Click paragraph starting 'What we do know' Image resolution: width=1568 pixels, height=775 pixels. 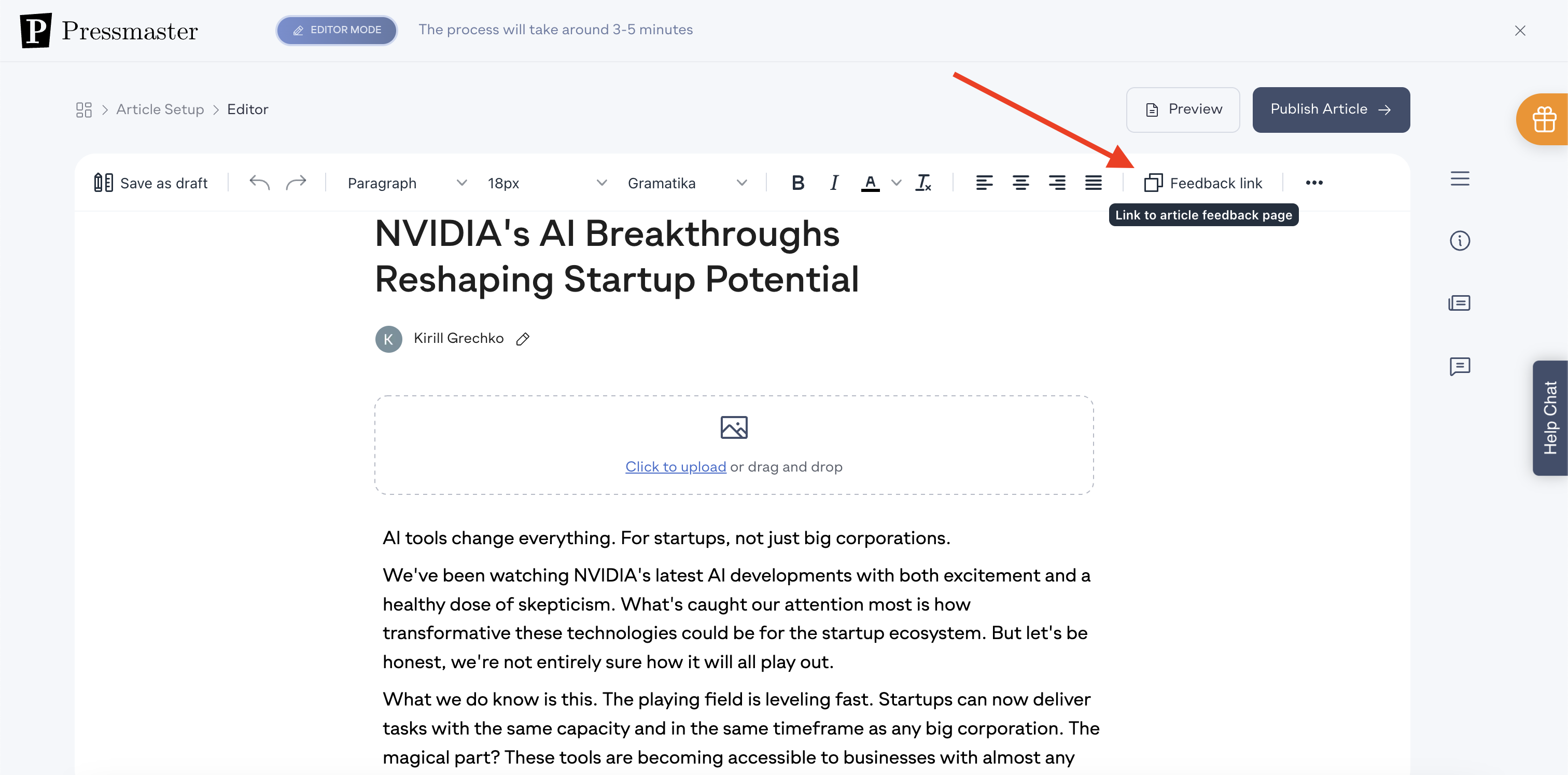pyautogui.click(x=741, y=728)
